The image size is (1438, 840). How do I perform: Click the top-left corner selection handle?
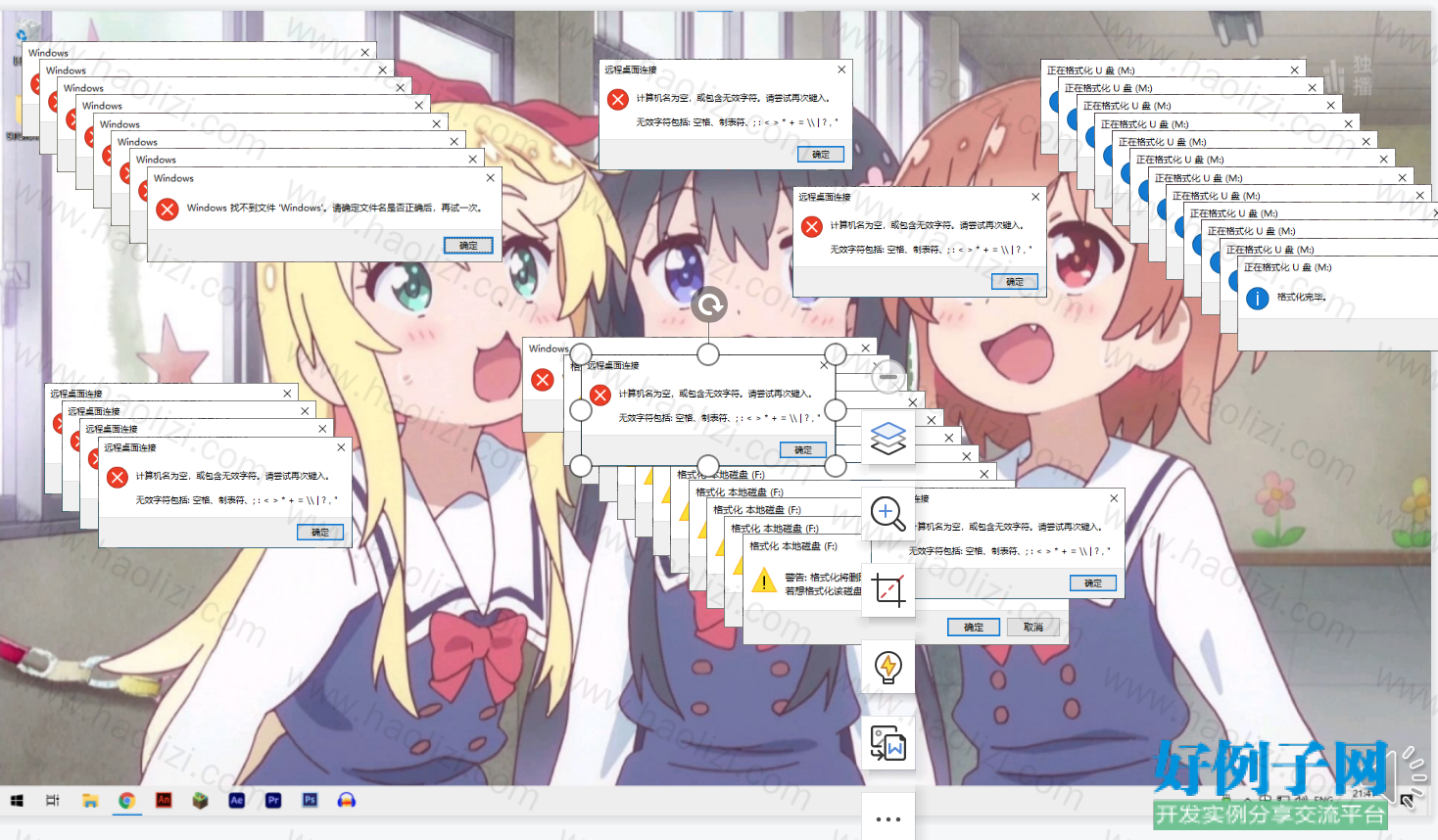(581, 354)
